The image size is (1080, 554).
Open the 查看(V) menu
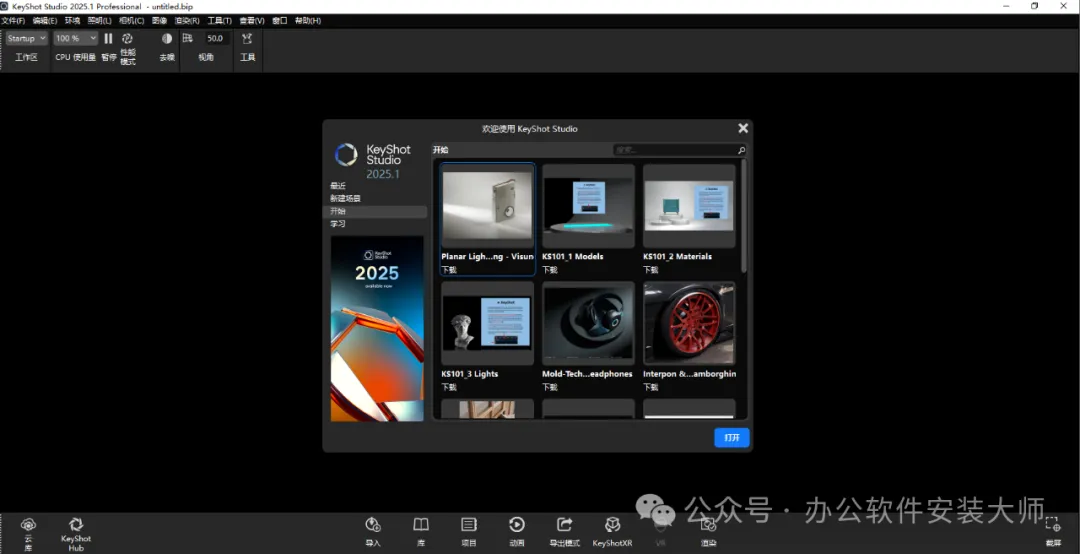[252, 21]
